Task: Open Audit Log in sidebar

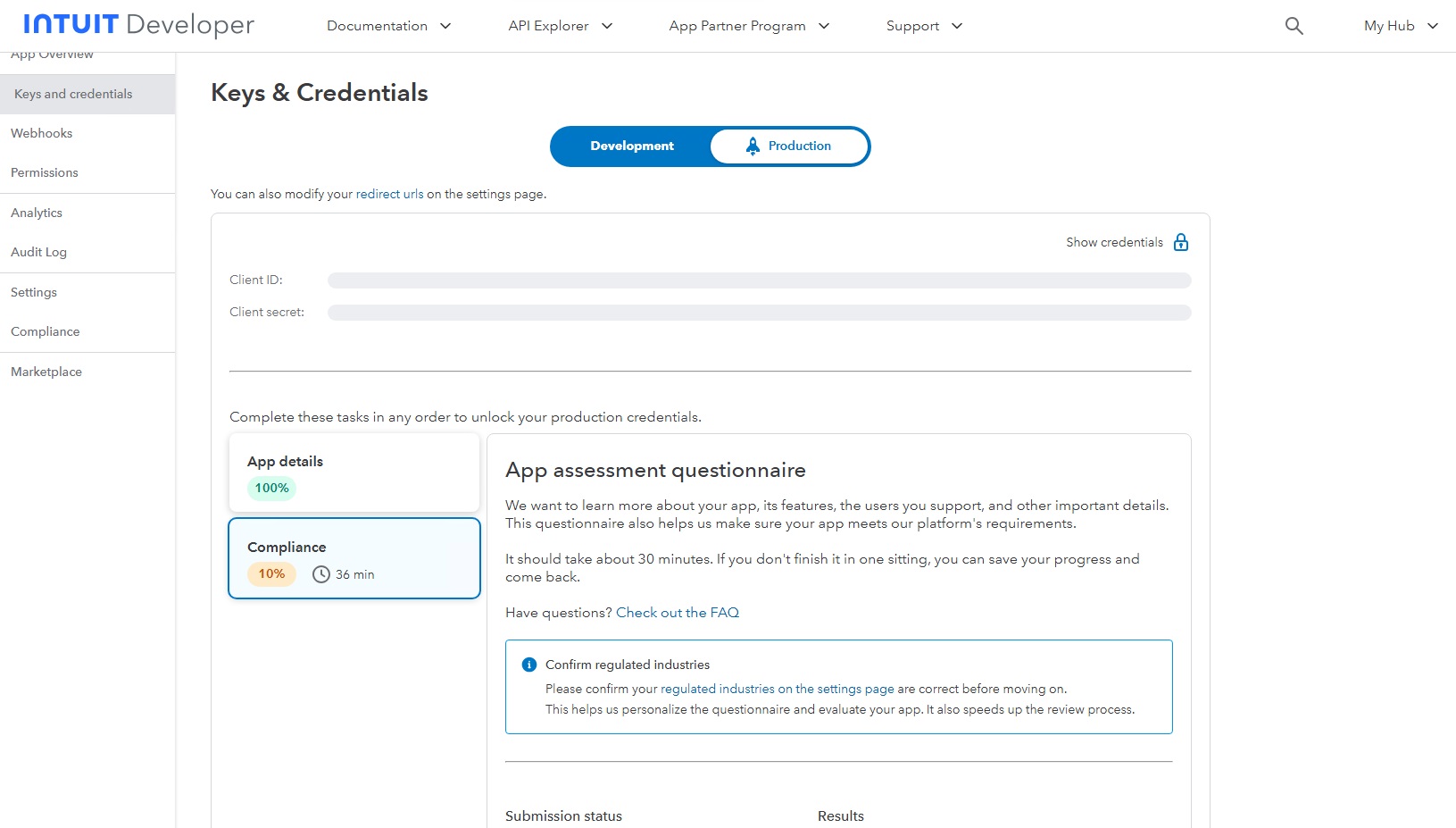Action: [x=39, y=252]
